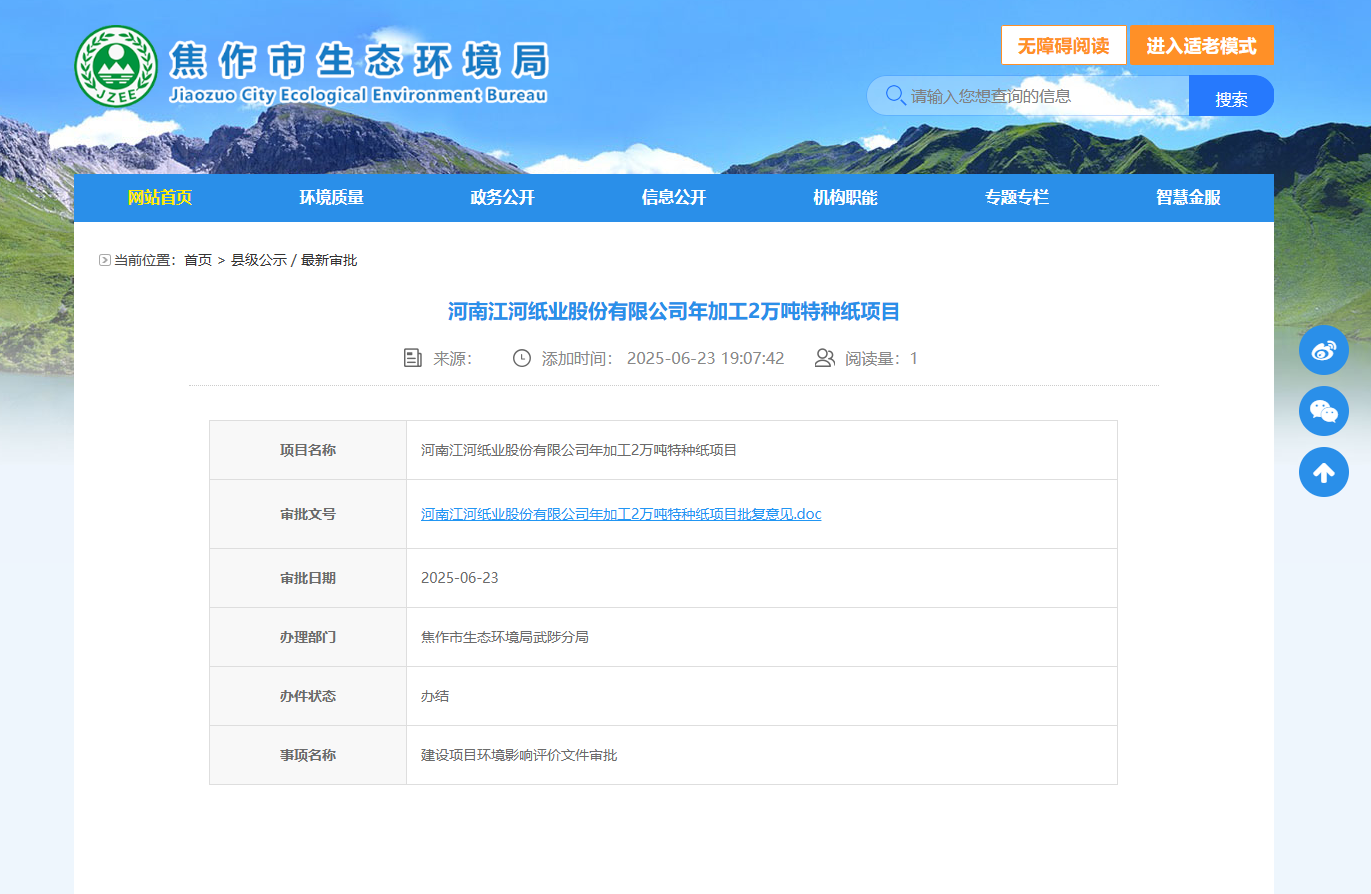Image resolution: width=1371 pixels, height=894 pixels.
Task: Click the 审批日期 row label
Action: (x=308, y=578)
